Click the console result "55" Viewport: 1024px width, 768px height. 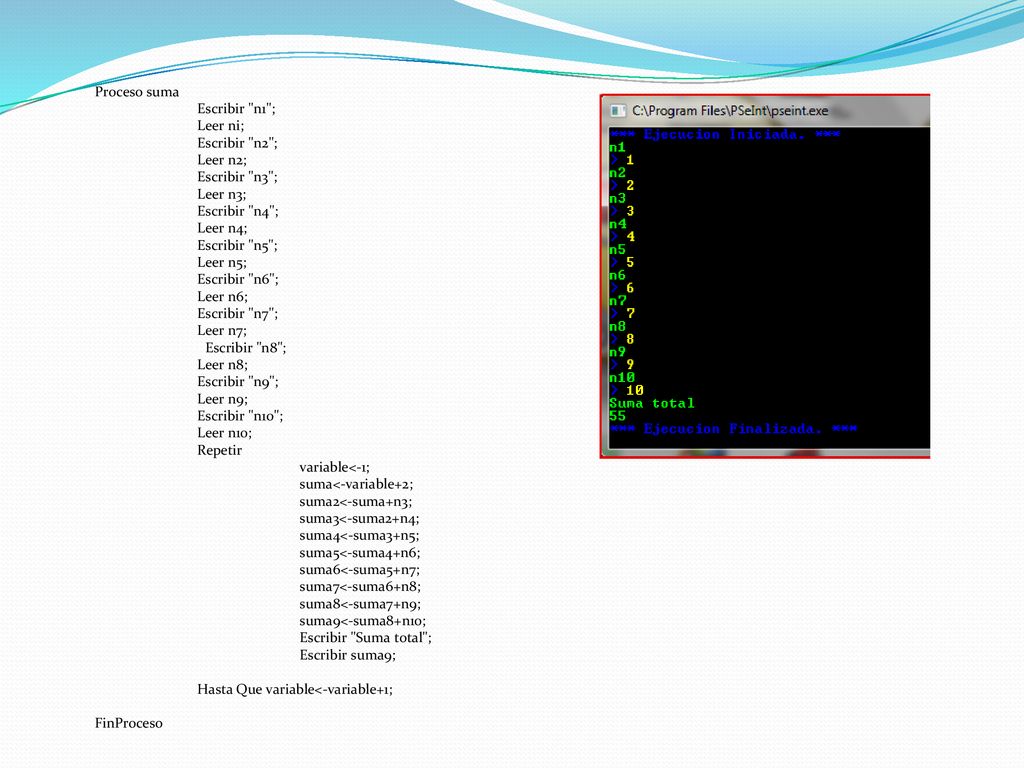point(617,416)
